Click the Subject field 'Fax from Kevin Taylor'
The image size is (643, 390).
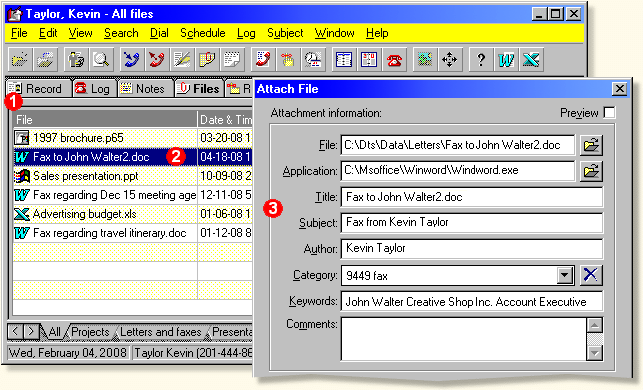[472, 223]
